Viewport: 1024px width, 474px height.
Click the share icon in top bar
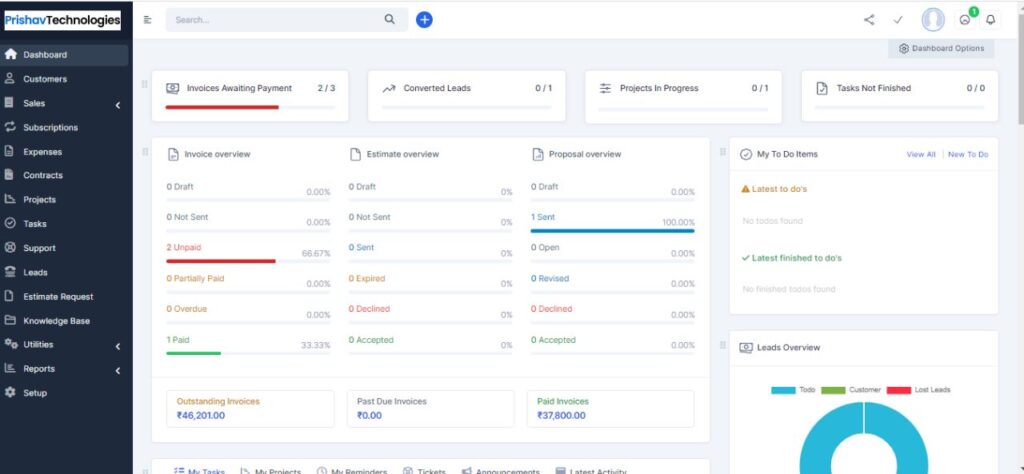(869, 20)
